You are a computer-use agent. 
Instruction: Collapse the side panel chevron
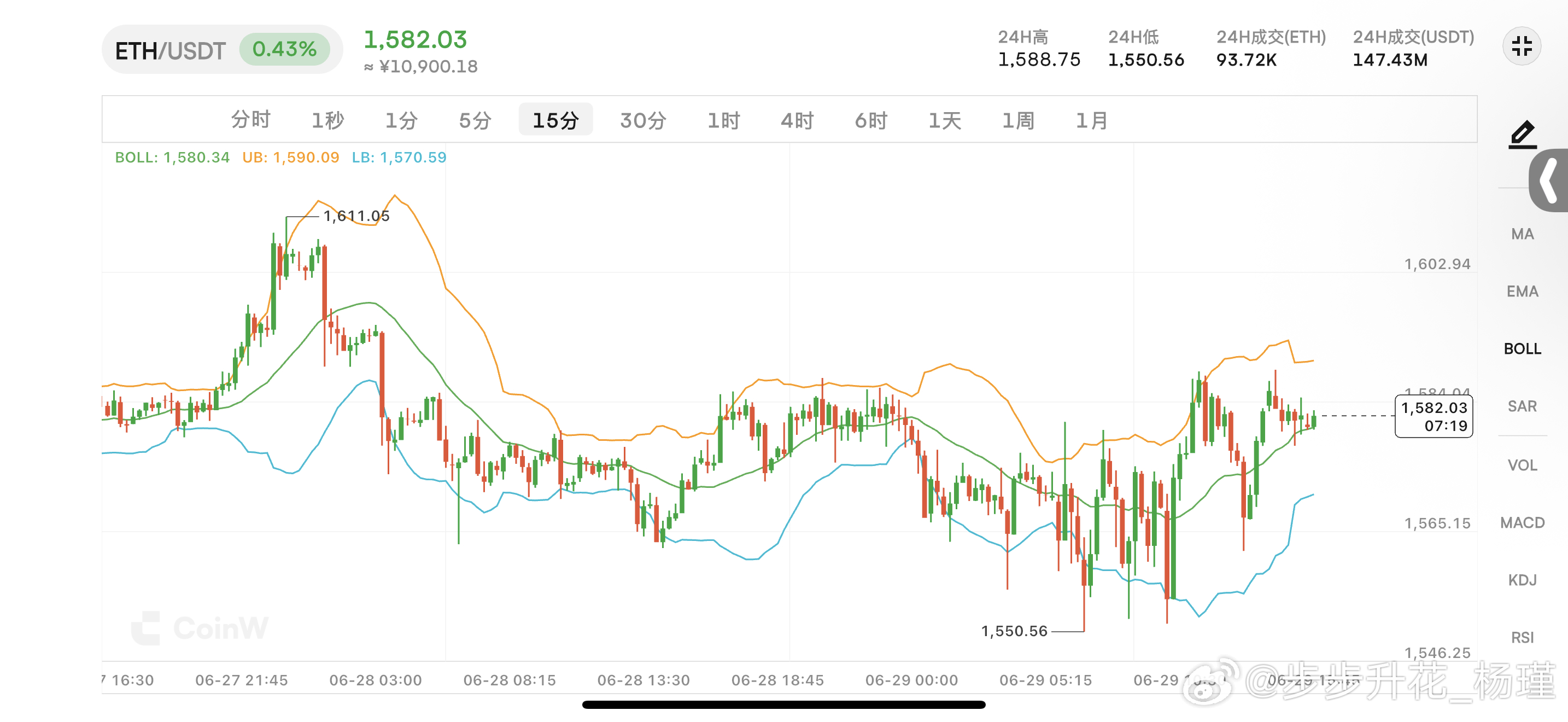pos(1548,180)
